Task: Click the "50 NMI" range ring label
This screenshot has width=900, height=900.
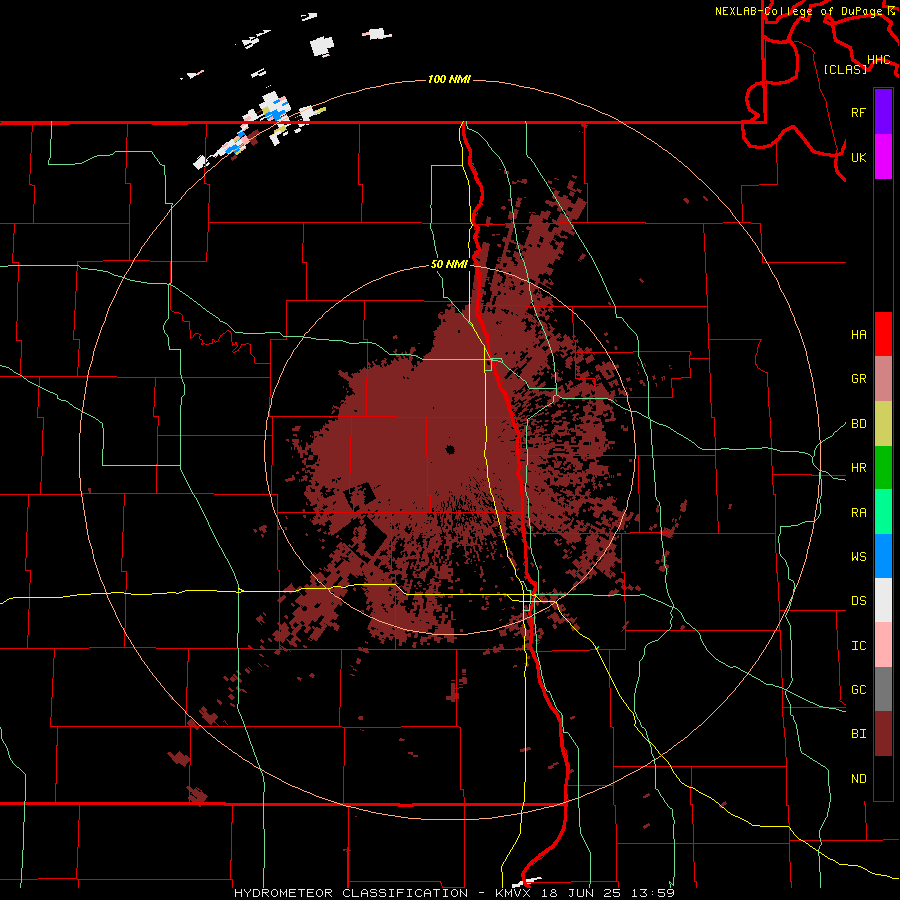Action: (x=449, y=265)
